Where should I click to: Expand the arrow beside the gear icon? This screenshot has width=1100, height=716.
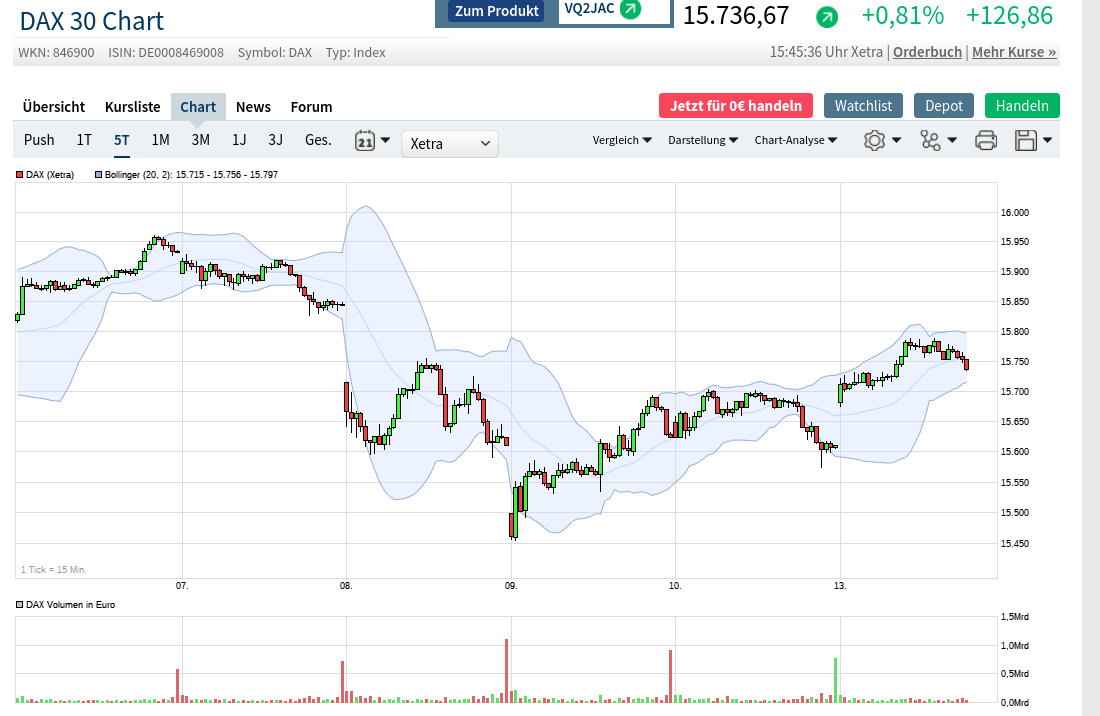pos(896,140)
